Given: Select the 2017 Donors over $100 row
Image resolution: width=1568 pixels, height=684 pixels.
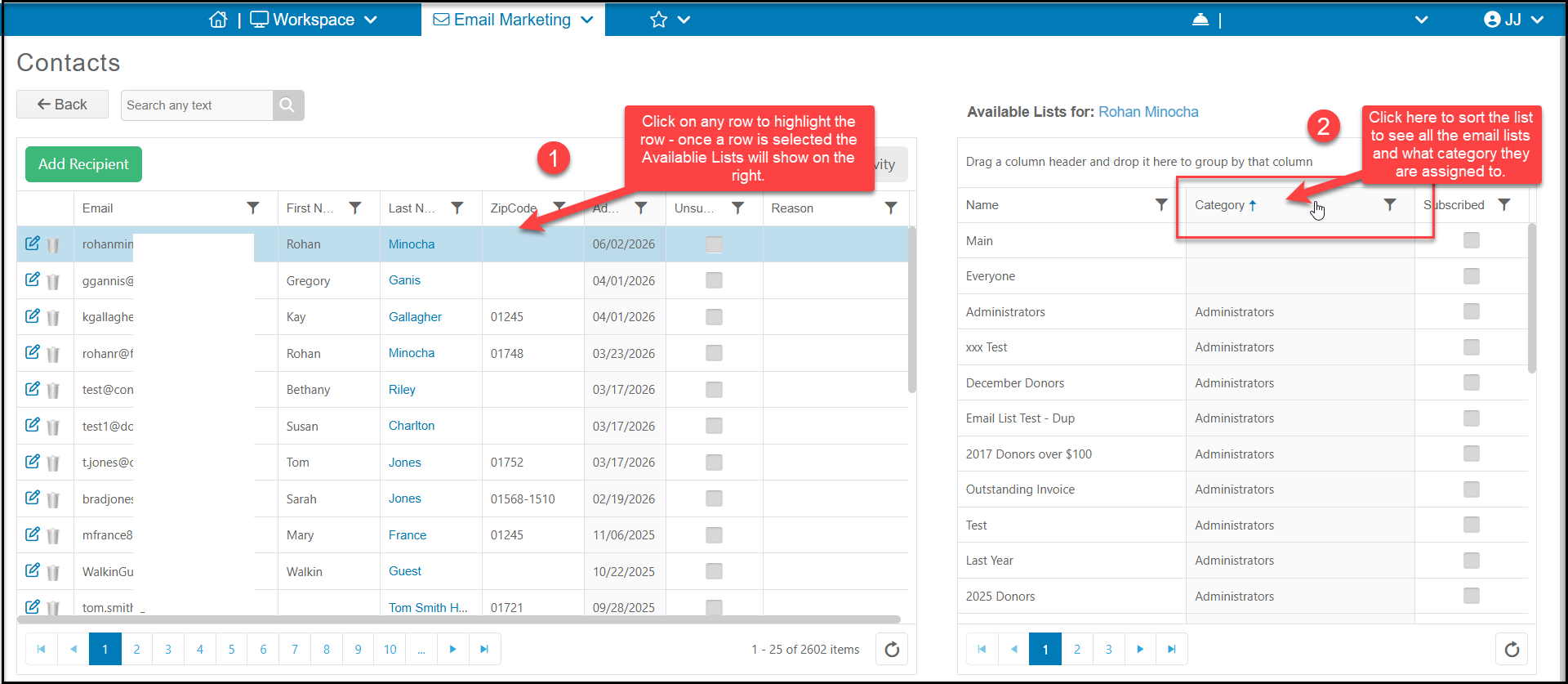Looking at the screenshot, I should click(1242, 454).
